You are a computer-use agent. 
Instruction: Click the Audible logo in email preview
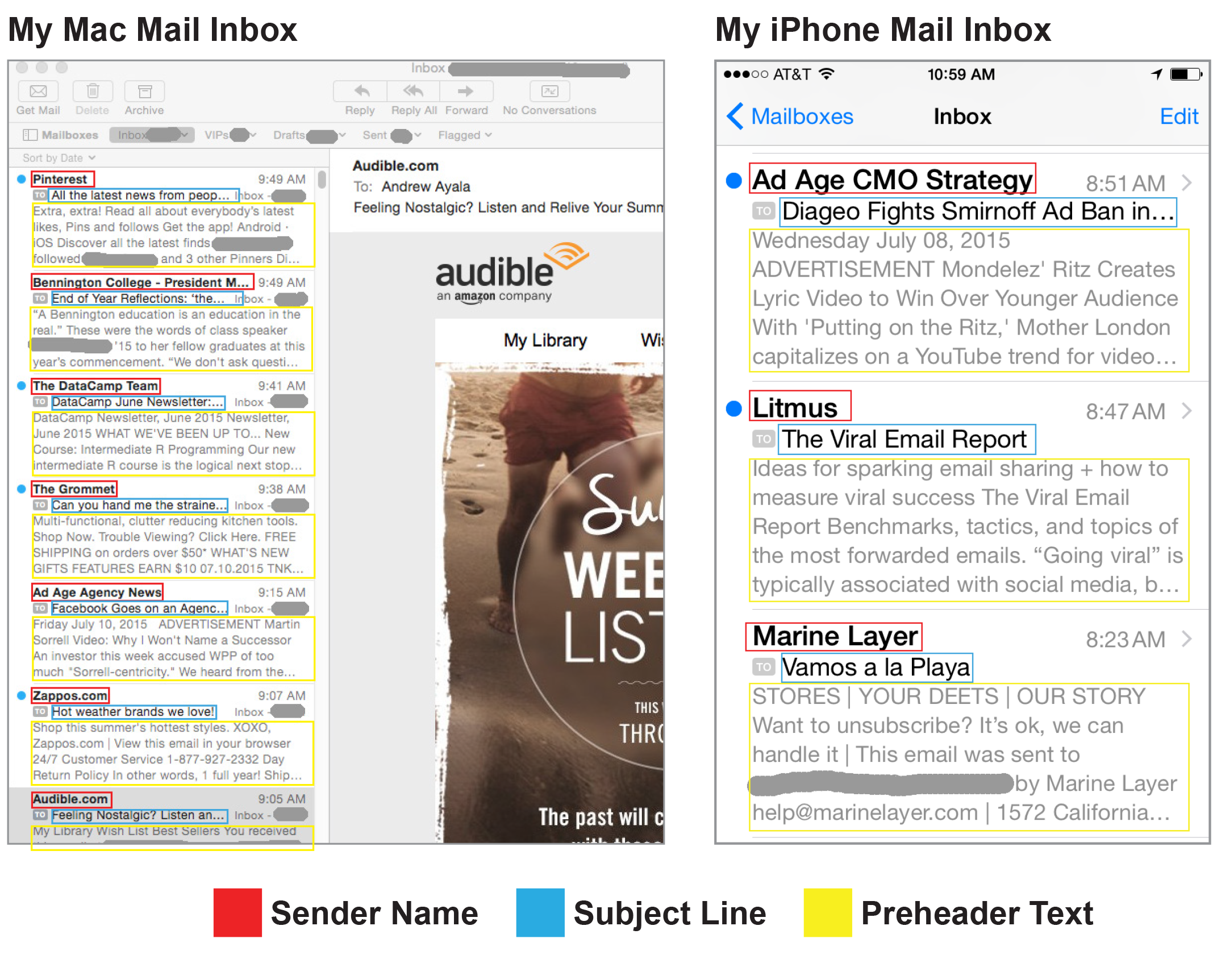tap(512, 274)
